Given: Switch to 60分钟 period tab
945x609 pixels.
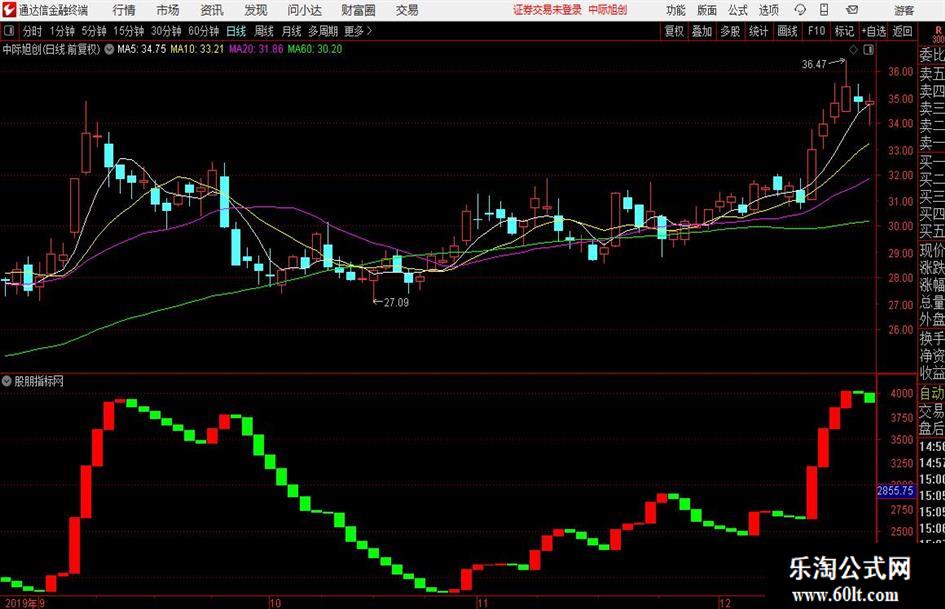Looking at the screenshot, I should click(x=203, y=31).
